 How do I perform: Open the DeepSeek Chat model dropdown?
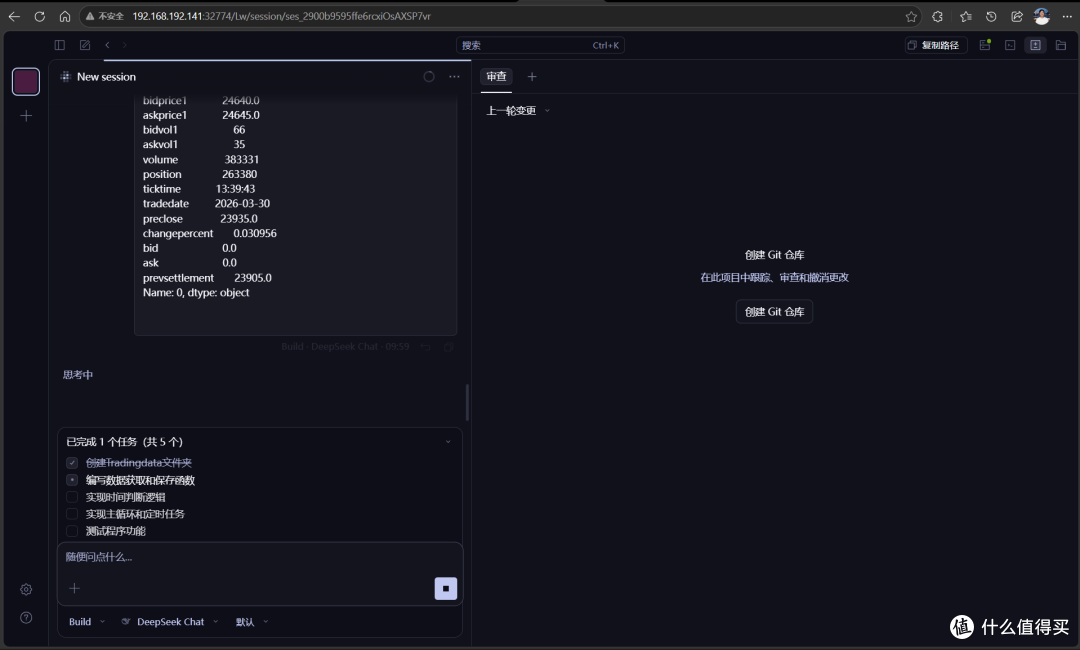pos(170,622)
